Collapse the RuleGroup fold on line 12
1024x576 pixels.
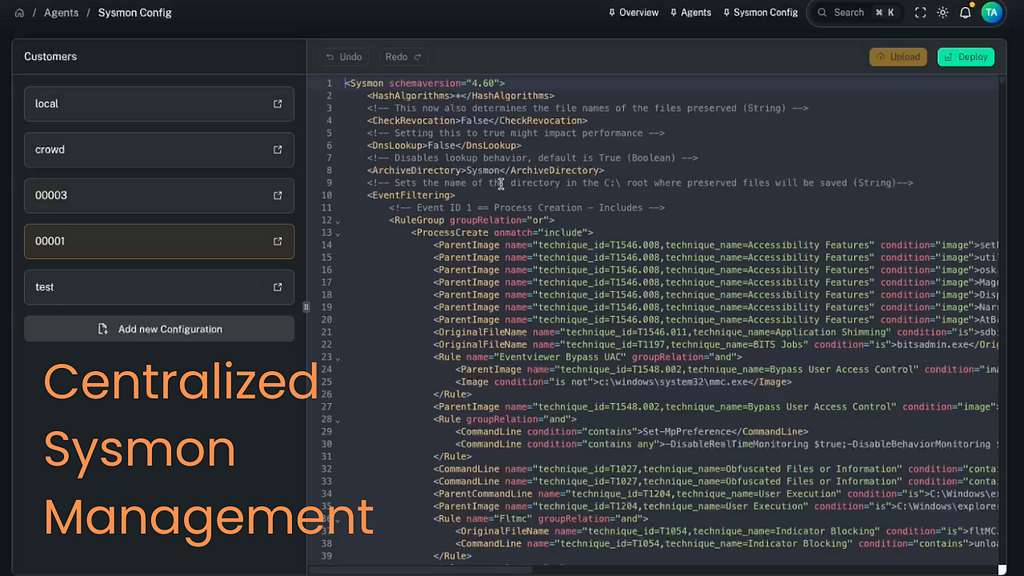pyautogui.click(x=337, y=221)
